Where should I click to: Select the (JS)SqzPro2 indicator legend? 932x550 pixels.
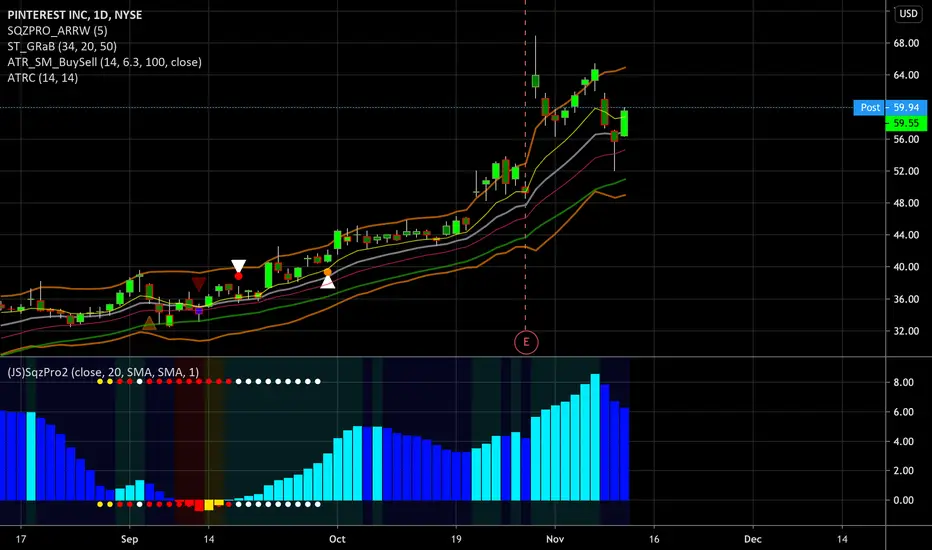tap(103, 372)
